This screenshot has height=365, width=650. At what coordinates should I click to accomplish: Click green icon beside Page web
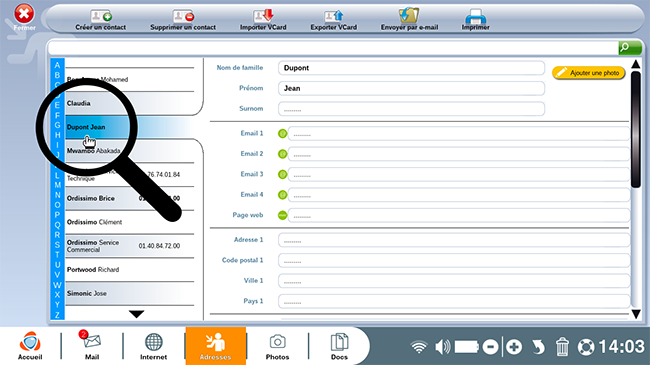282,215
